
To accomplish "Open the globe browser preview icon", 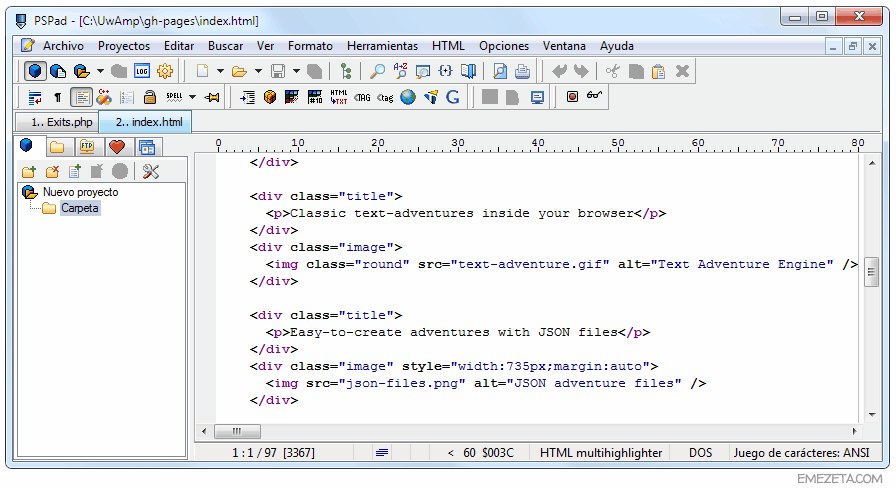I will [408, 97].
